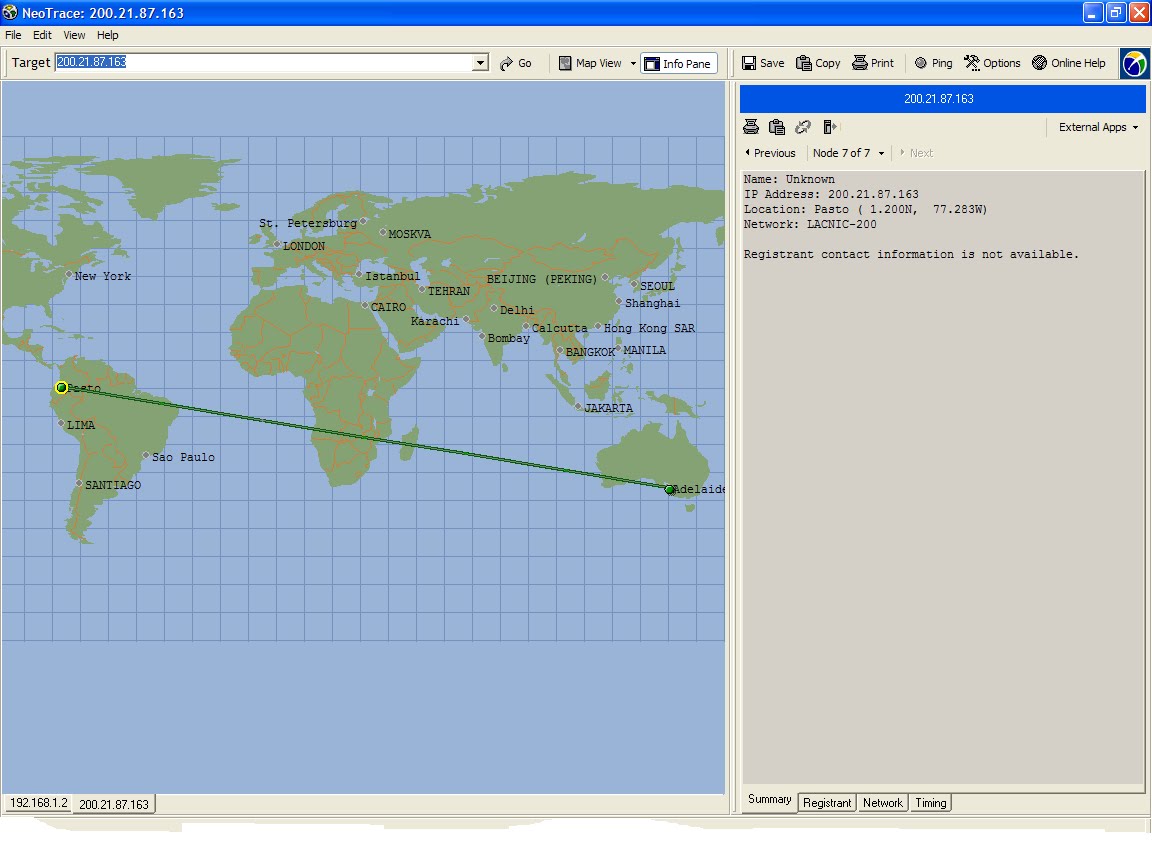Viewport: 1152px width, 864px height.
Task: Click the export icon in the info pane
Action: pyautogui.click(x=829, y=126)
